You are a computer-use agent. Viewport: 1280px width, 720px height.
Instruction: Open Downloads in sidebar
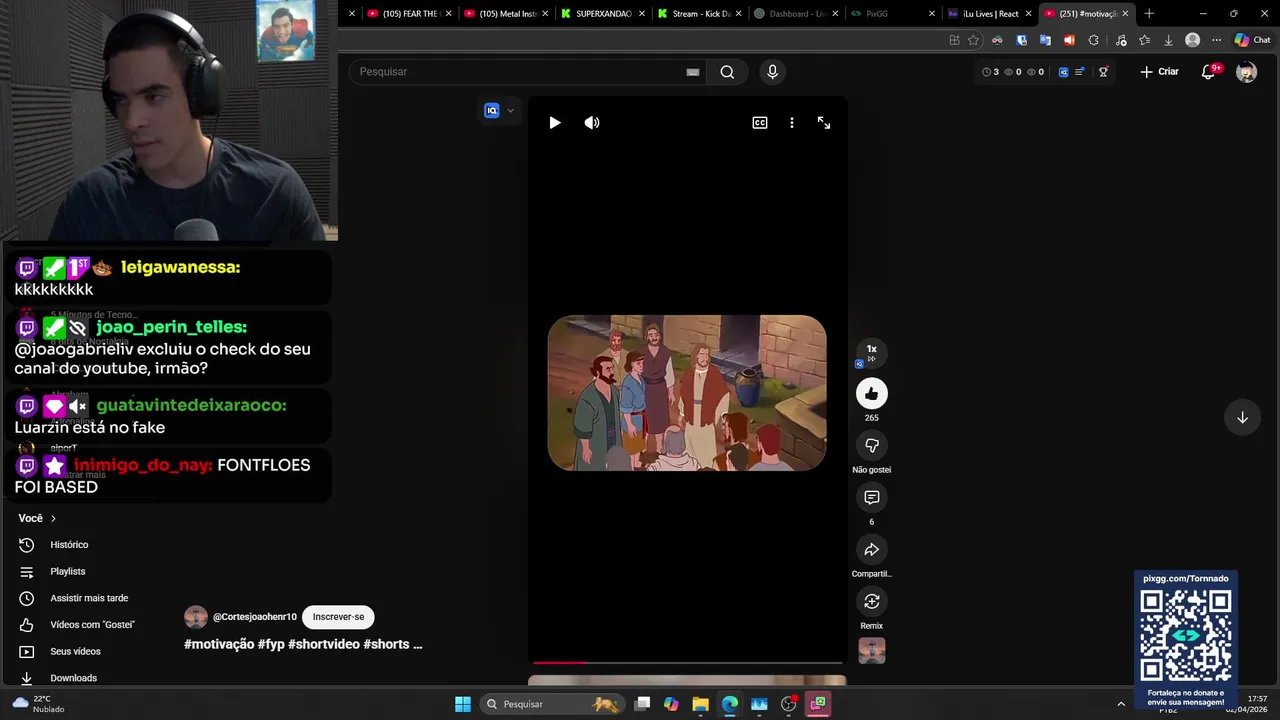click(73, 678)
